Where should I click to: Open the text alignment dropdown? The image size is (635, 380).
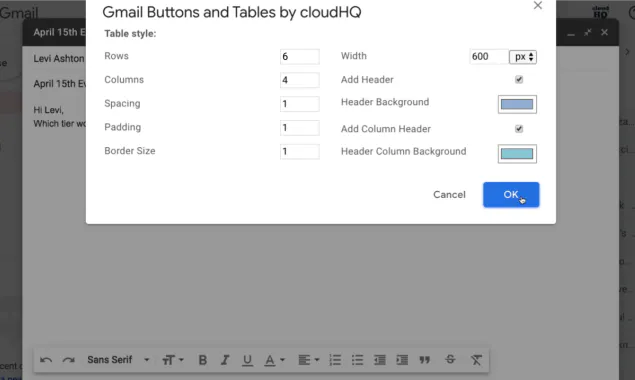(309, 360)
